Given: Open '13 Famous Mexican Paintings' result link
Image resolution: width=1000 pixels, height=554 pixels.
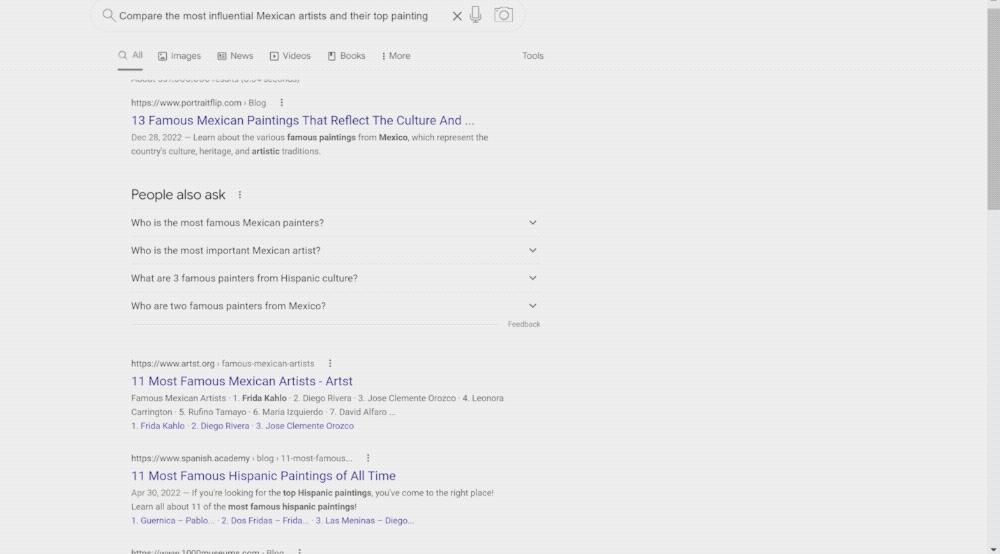Looking at the screenshot, I should 302,121.
